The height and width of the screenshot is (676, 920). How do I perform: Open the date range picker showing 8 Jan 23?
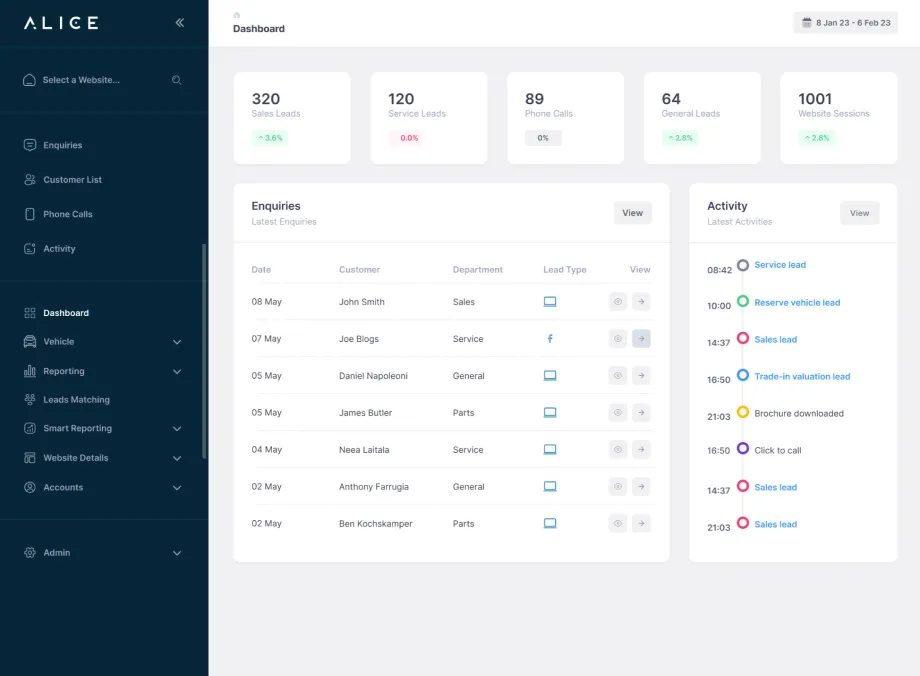(845, 22)
